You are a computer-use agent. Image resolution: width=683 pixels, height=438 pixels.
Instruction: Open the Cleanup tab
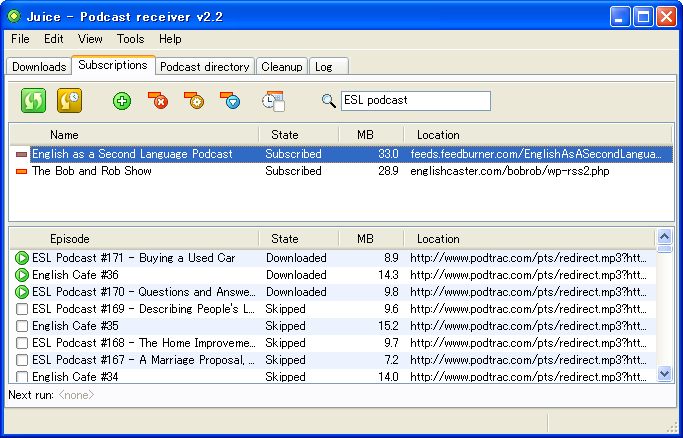[x=281, y=67]
